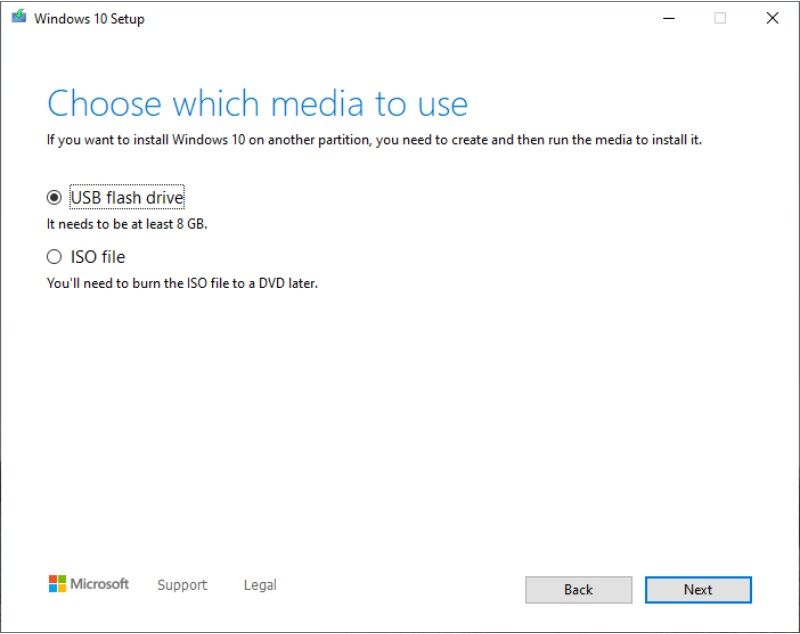Open the Support link
The height and width of the screenshot is (634, 800).
point(182,585)
